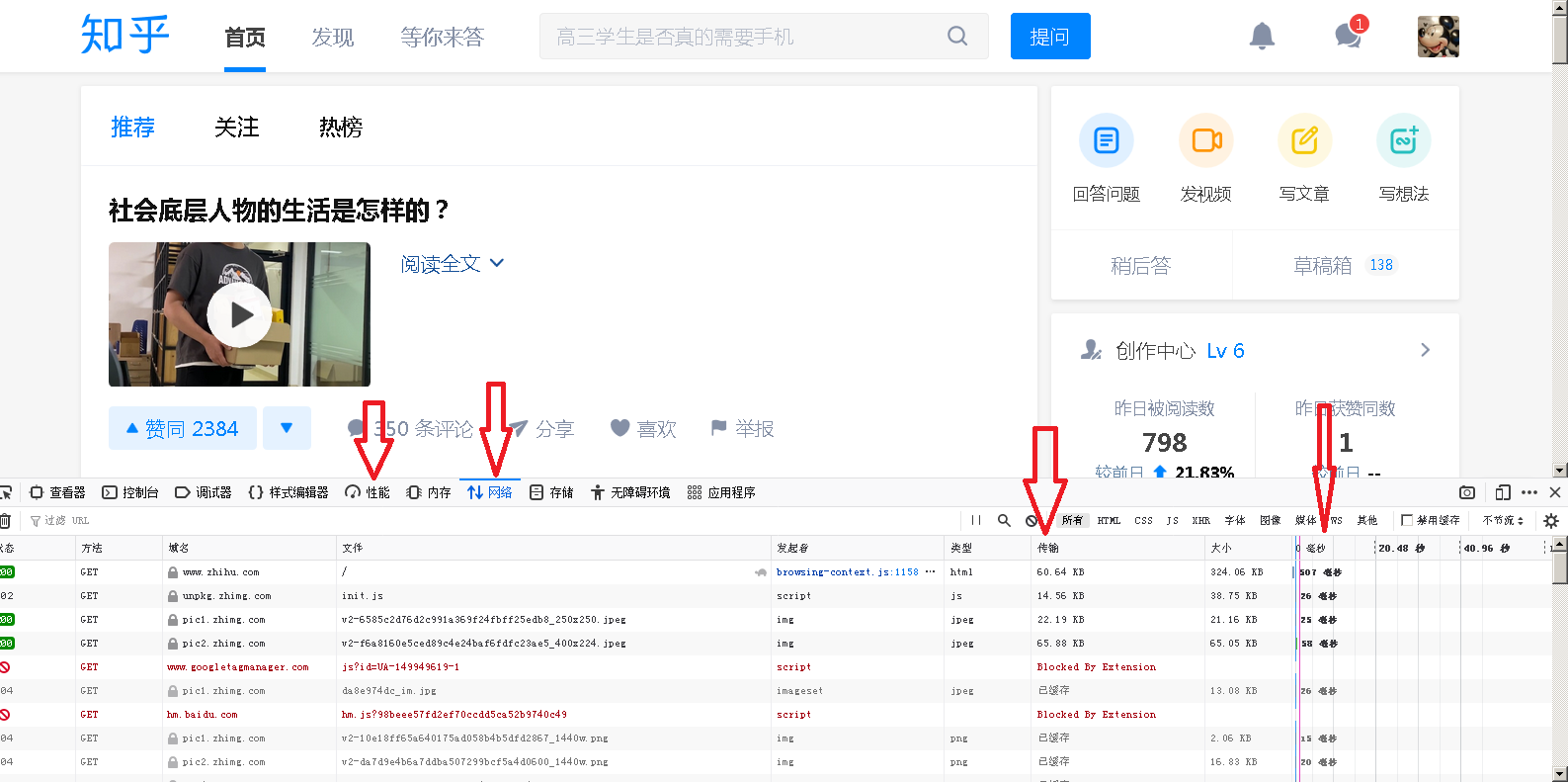Switch to the 热榜 tab
This screenshot has width=1568, height=782.
pos(340,127)
